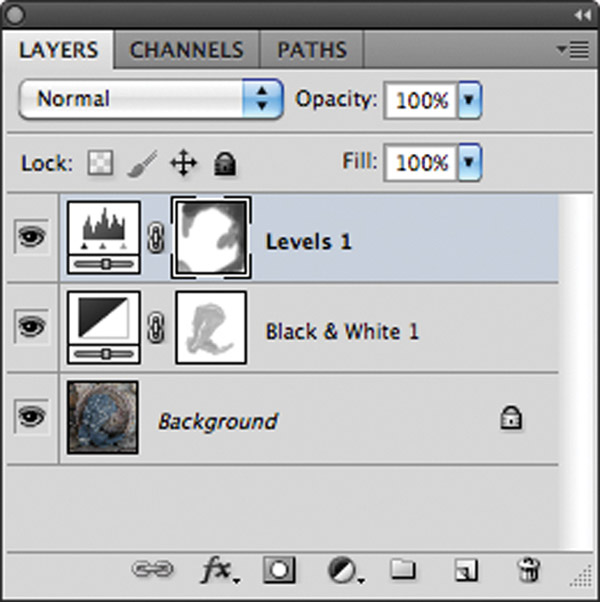Hide the Background layer
This screenshot has height=602, width=600.
coord(32,417)
